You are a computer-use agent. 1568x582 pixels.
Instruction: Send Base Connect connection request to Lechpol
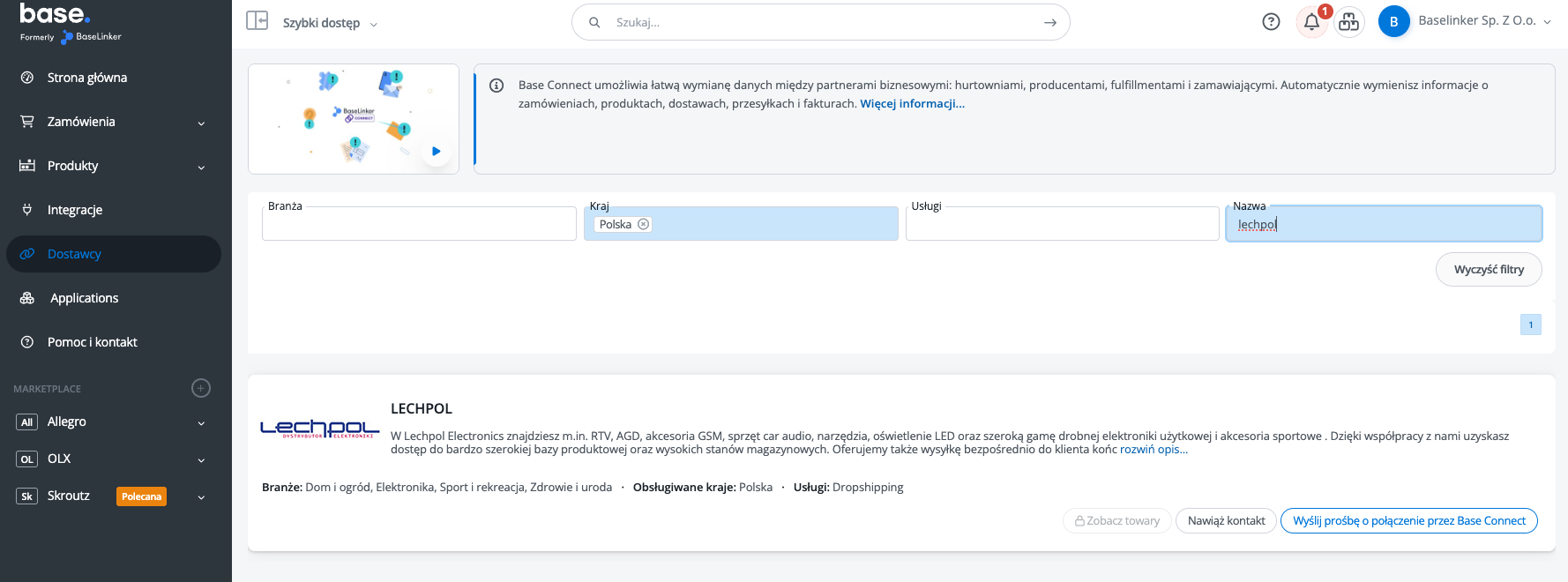click(1409, 520)
